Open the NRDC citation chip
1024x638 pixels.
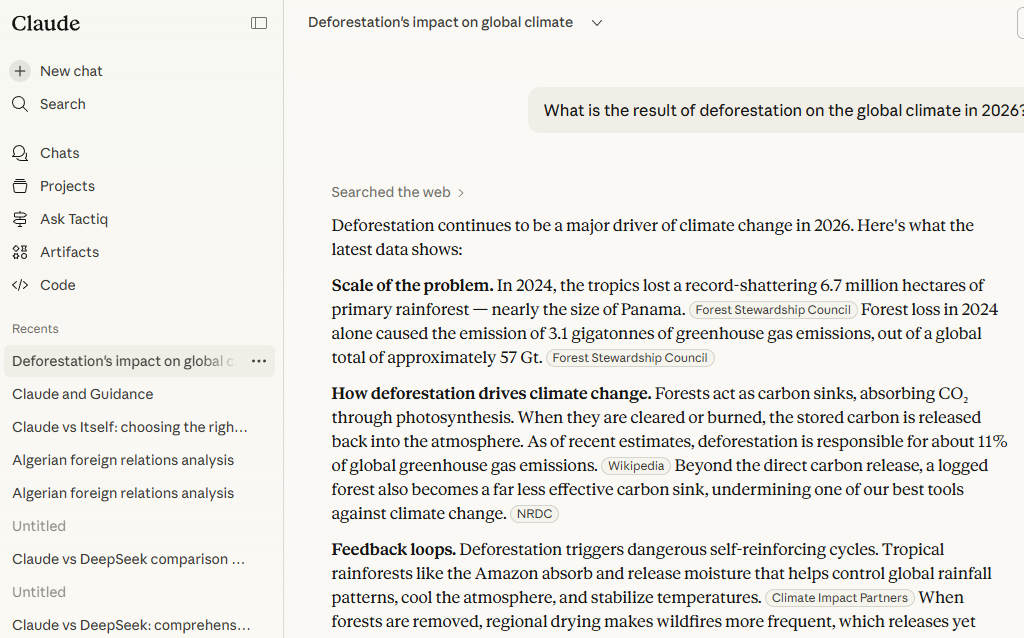click(x=534, y=514)
